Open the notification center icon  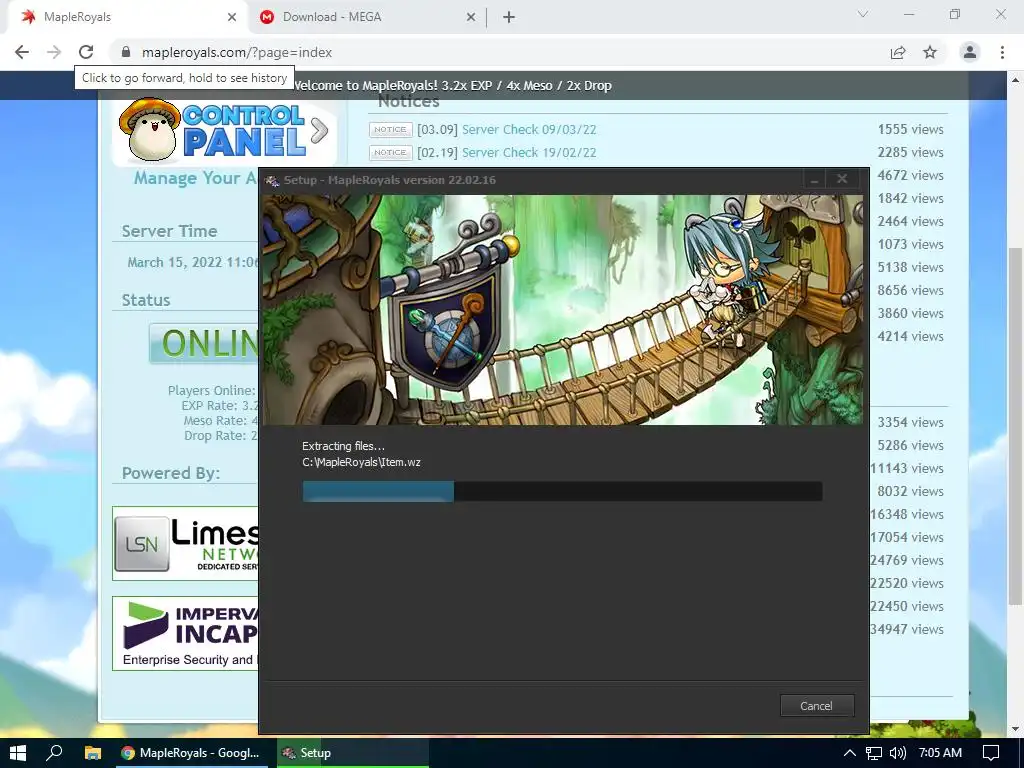coord(991,753)
